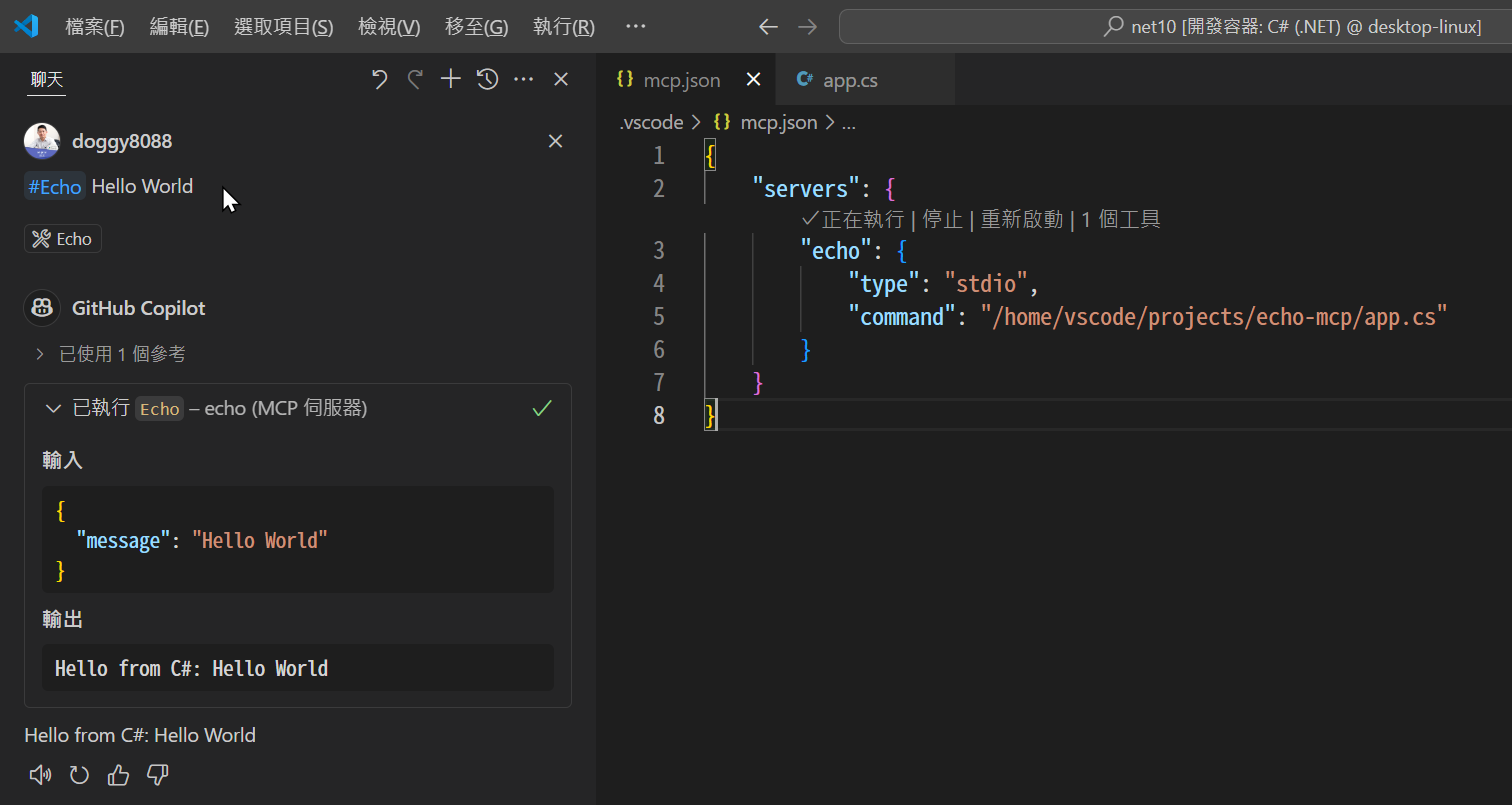Undo last chat request with the undo arrow
1512x805 pixels.
379,80
